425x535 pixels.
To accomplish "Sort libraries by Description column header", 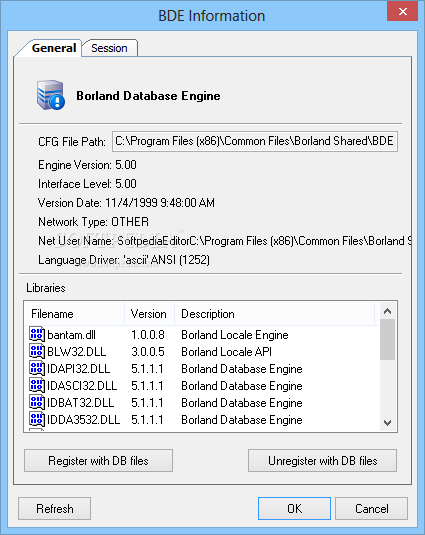I will (x=275, y=314).
